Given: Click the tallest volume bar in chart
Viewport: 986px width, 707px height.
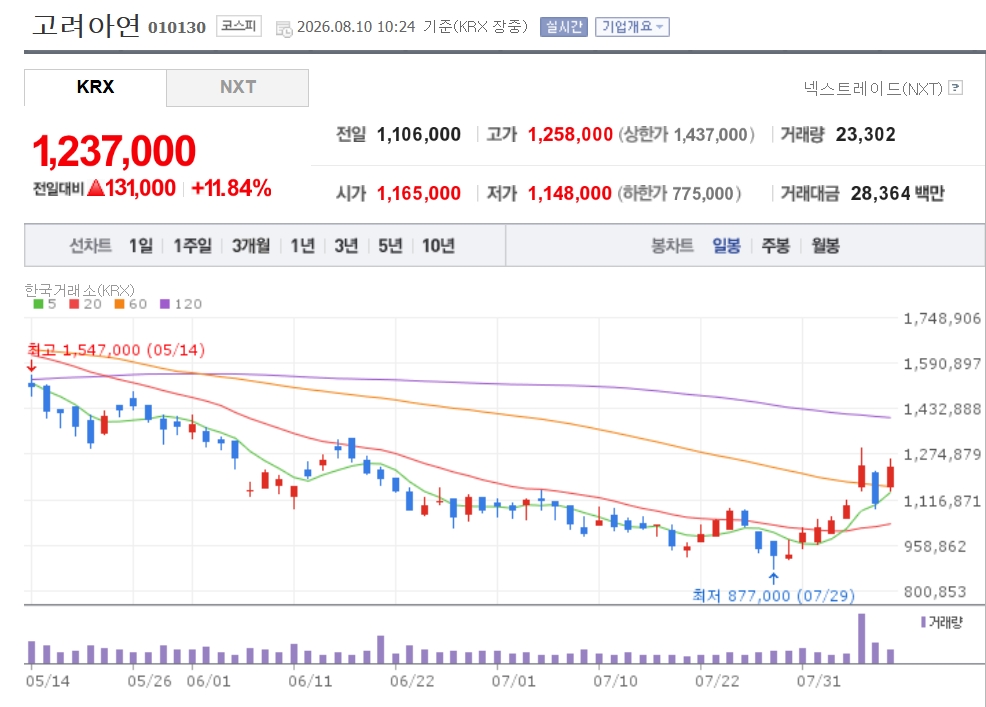Looking at the screenshot, I should (x=861, y=638).
